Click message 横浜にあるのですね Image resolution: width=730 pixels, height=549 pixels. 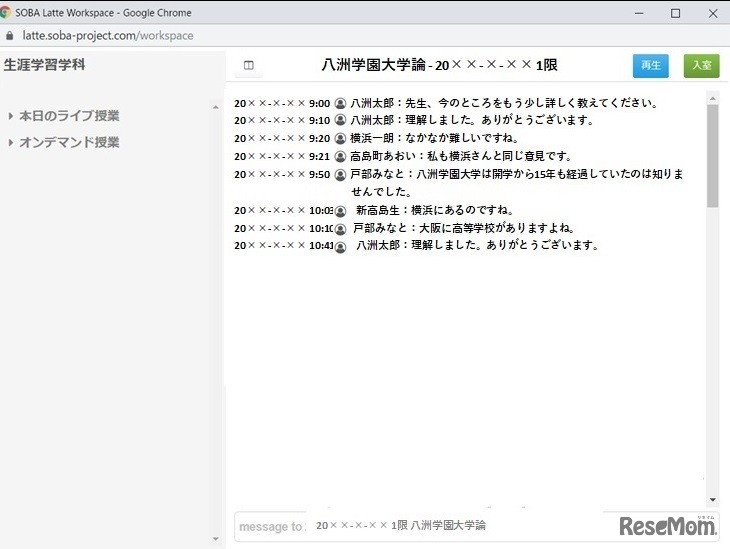point(462,210)
